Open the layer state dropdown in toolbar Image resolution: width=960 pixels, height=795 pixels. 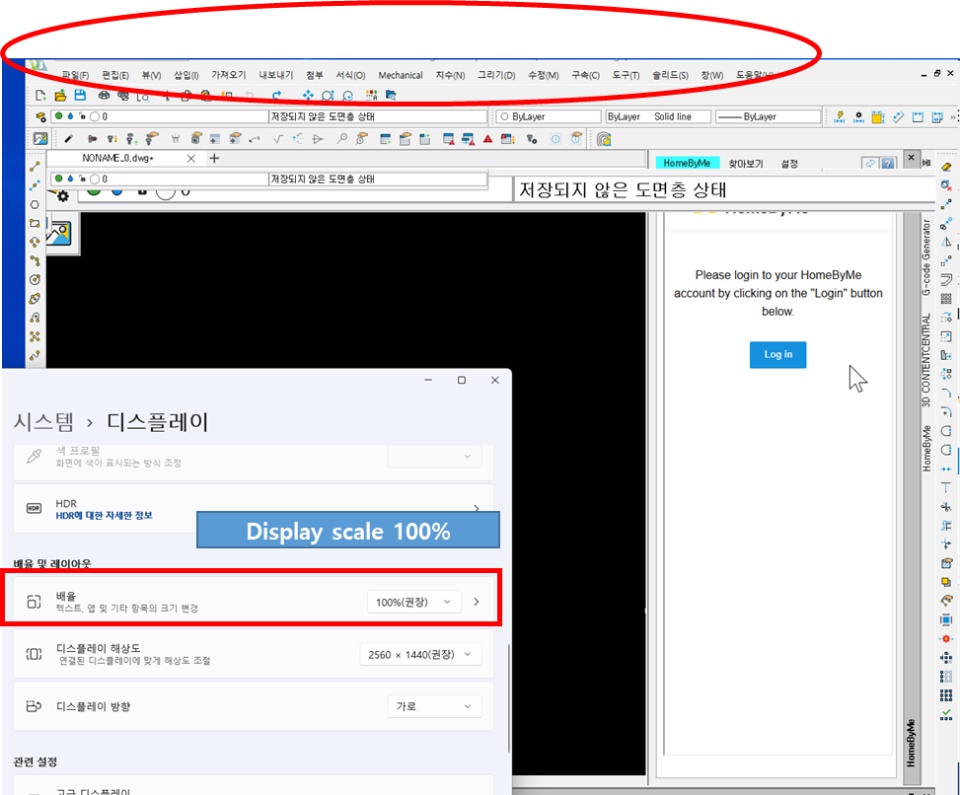(x=378, y=116)
